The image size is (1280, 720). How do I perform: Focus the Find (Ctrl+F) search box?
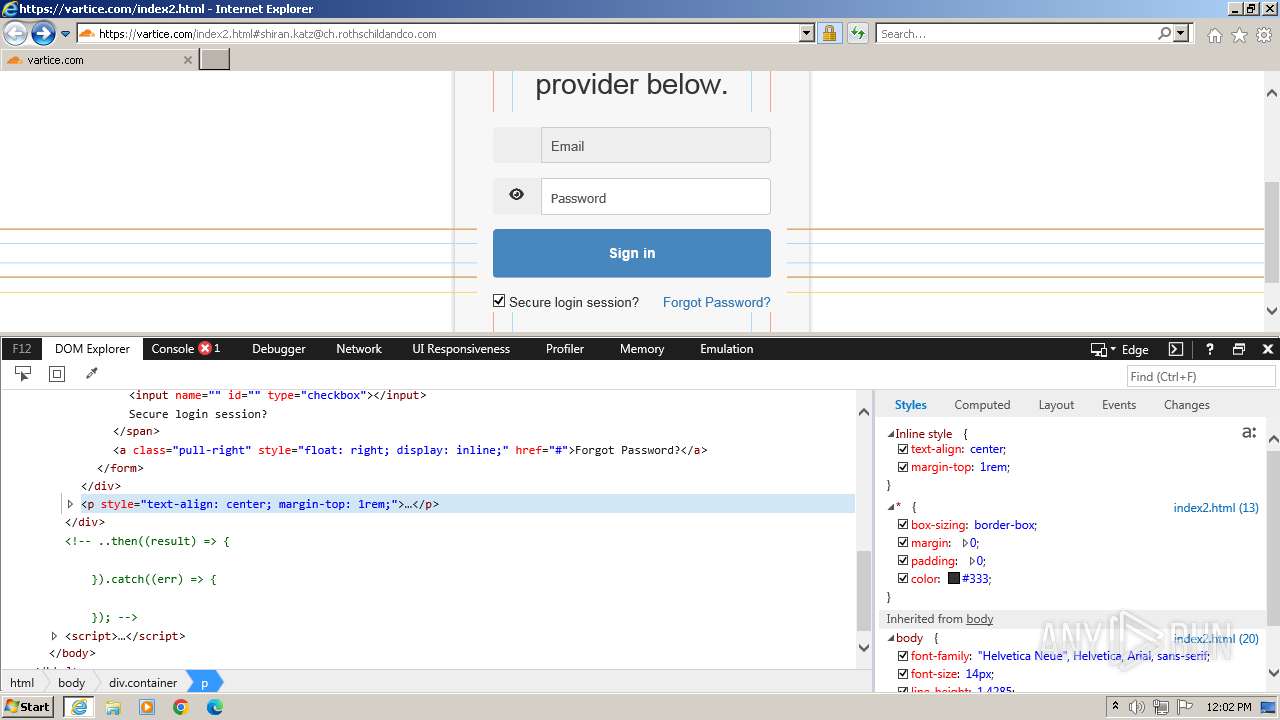click(x=1200, y=376)
